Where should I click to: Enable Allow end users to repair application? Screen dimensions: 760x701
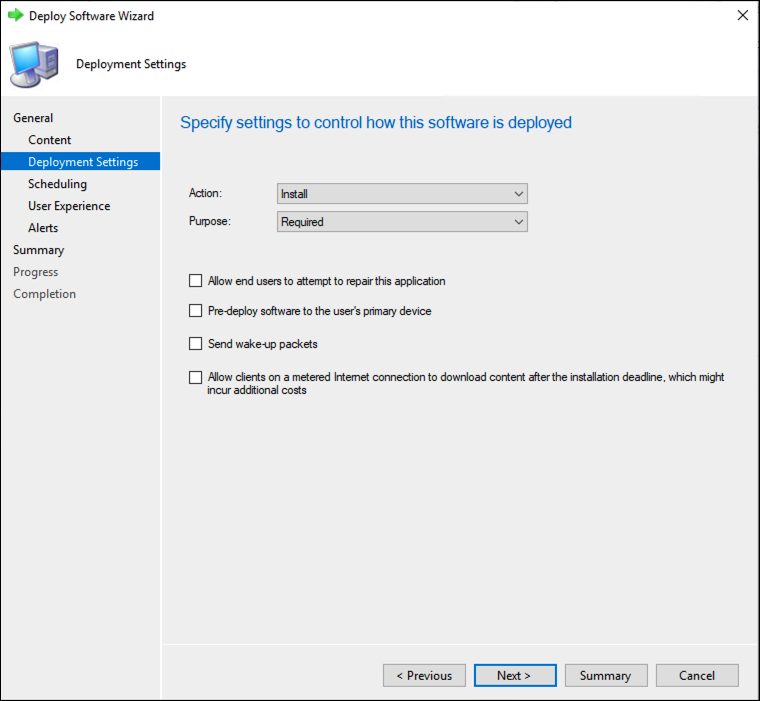(x=195, y=281)
